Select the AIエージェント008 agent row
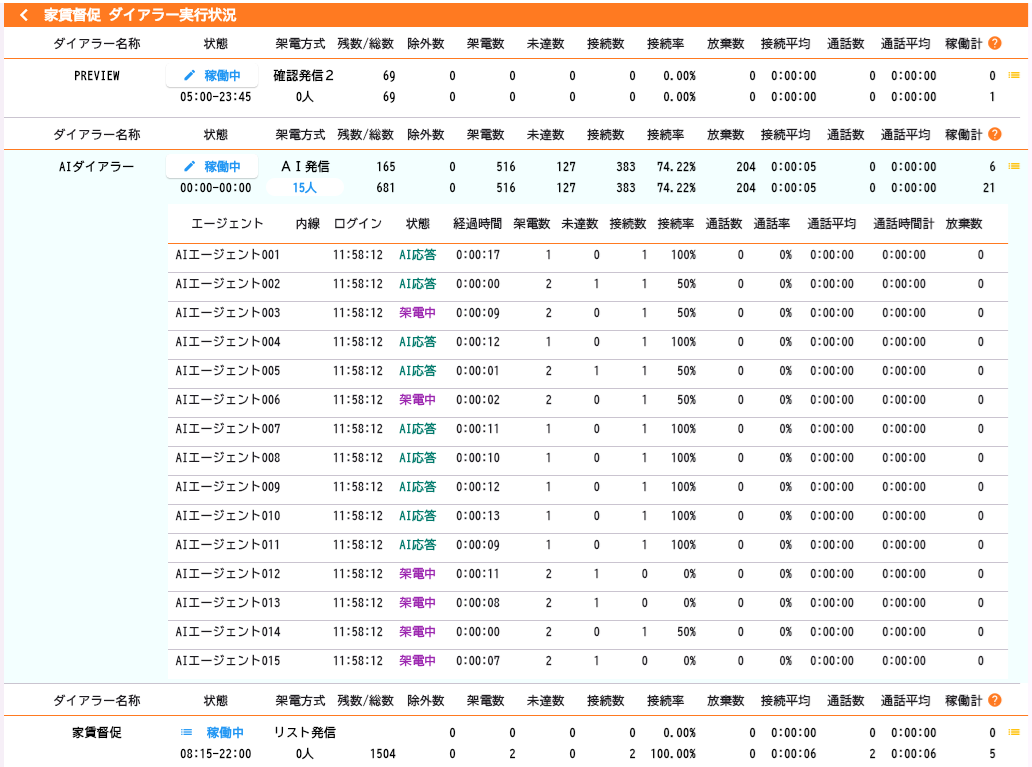 (x=227, y=458)
